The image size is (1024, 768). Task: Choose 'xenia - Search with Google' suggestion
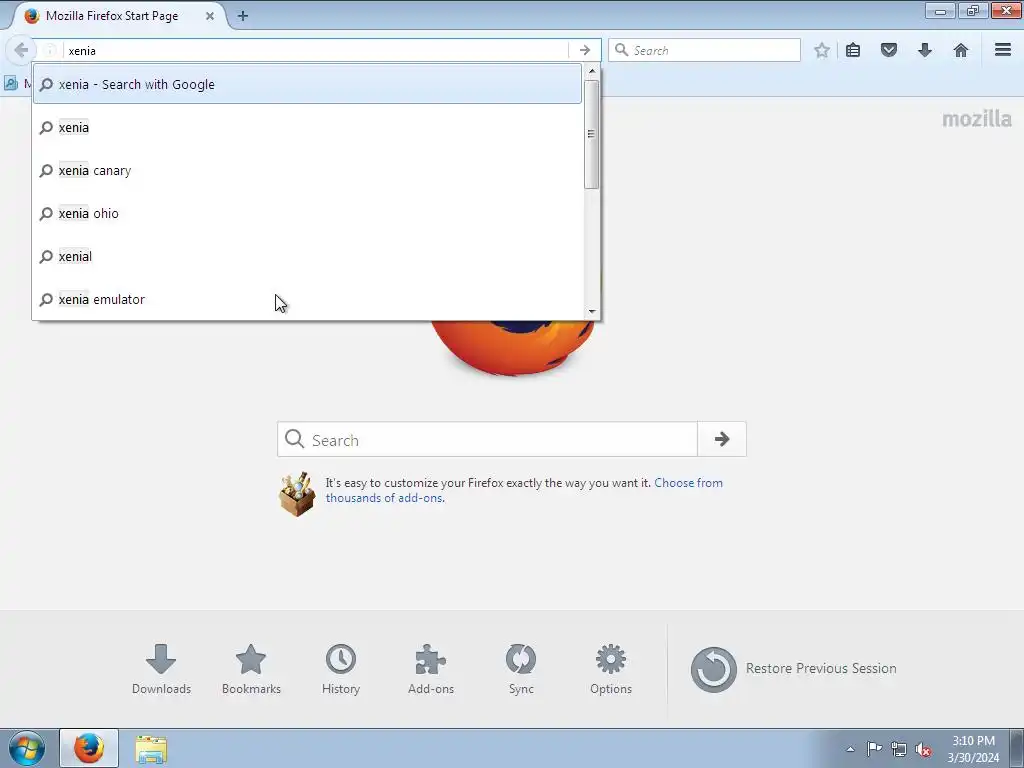tap(307, 84)
